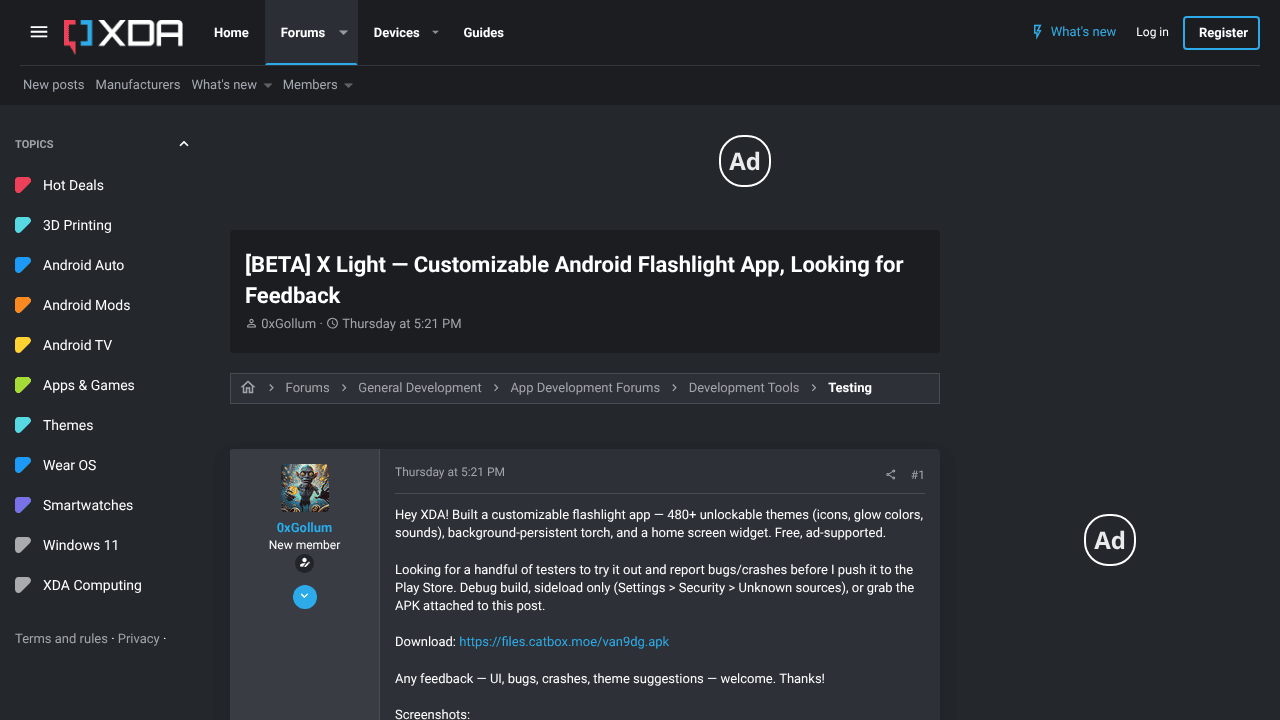The width and height of the screenshot is (1280, 720).
Task: Click the member badge icon under 0xGollum
Action: (305, 564)
